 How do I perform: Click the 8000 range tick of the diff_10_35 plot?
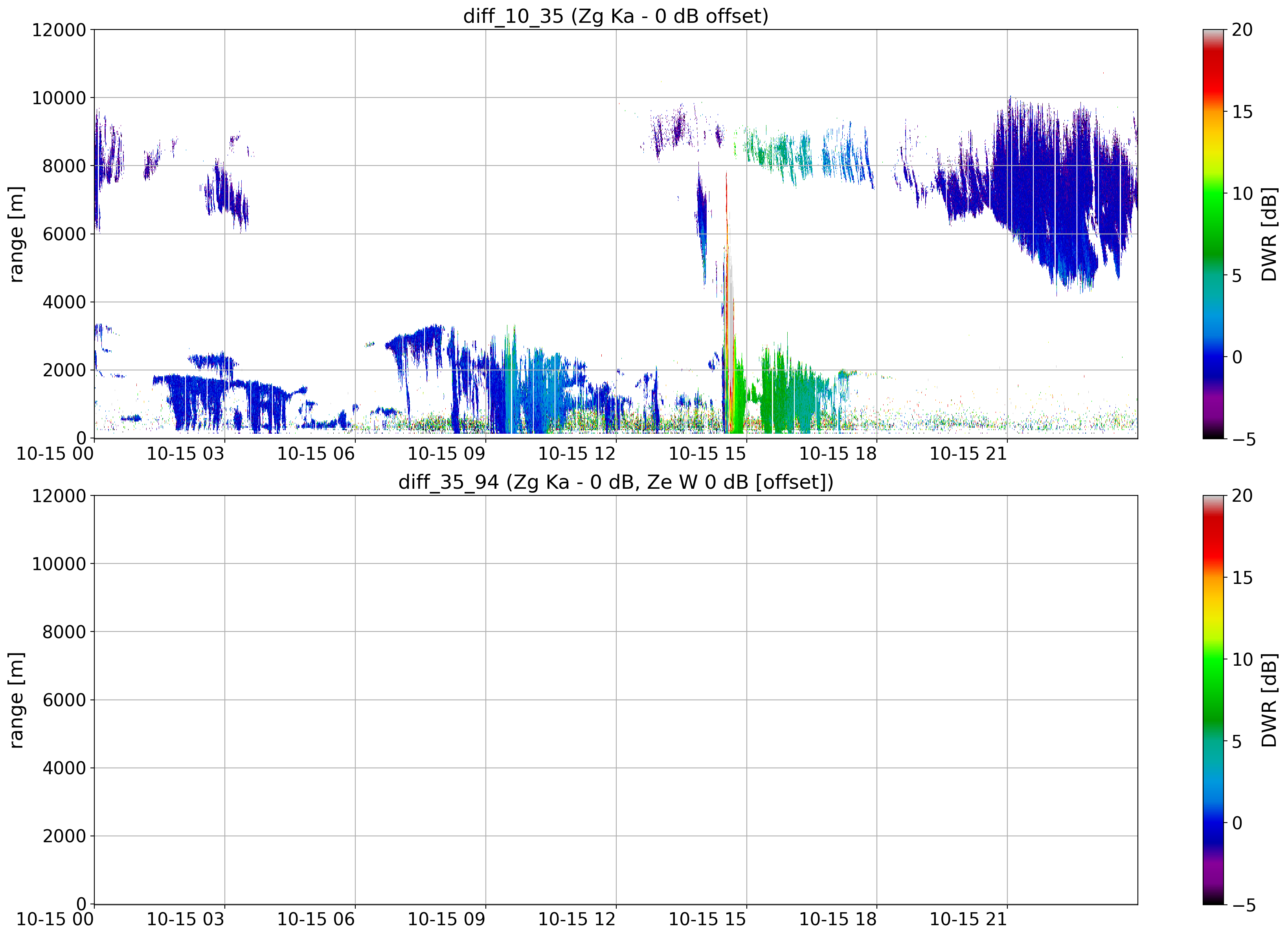64,166
